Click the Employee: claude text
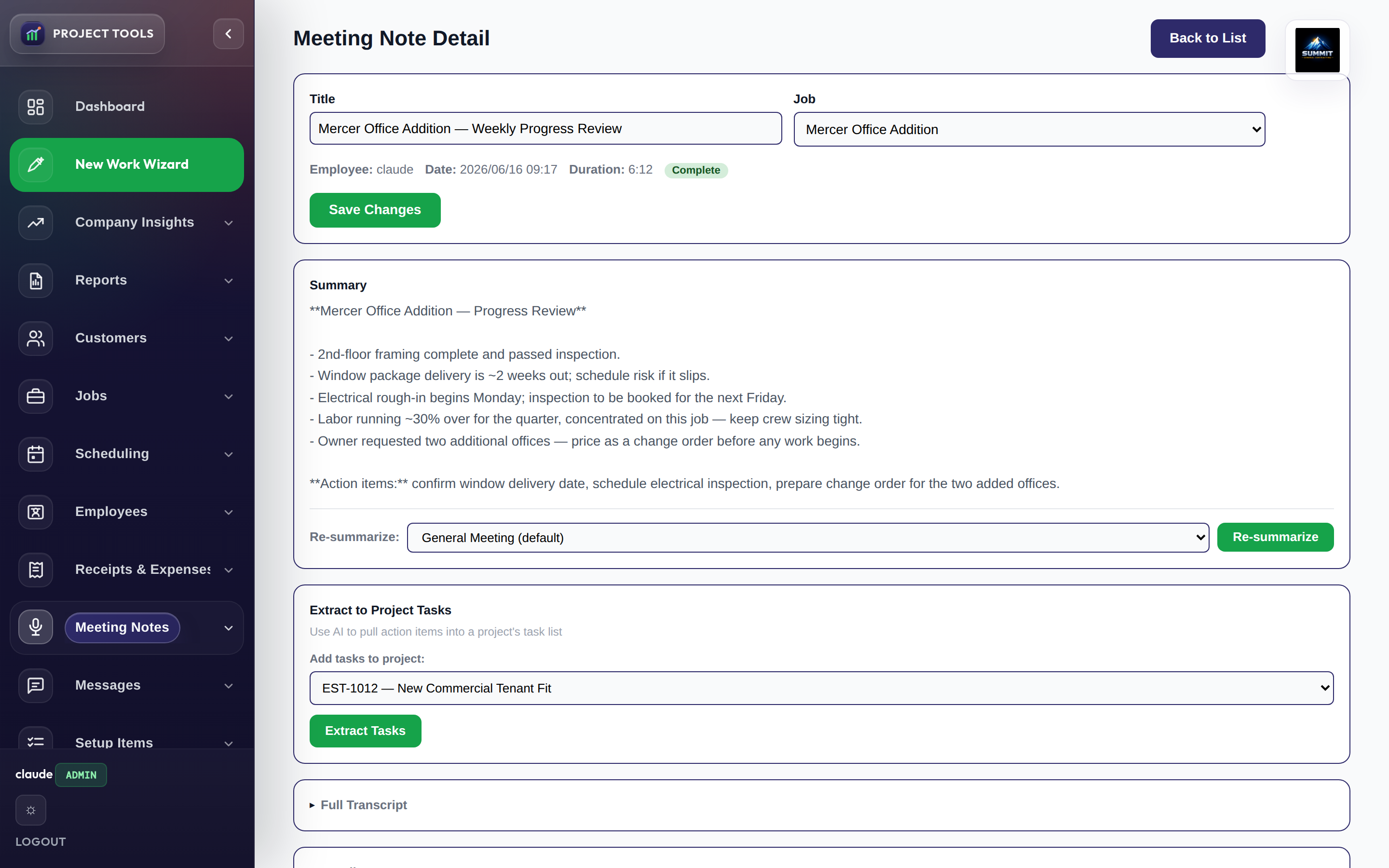The image size is (1389, 868). tap(361, 170)
